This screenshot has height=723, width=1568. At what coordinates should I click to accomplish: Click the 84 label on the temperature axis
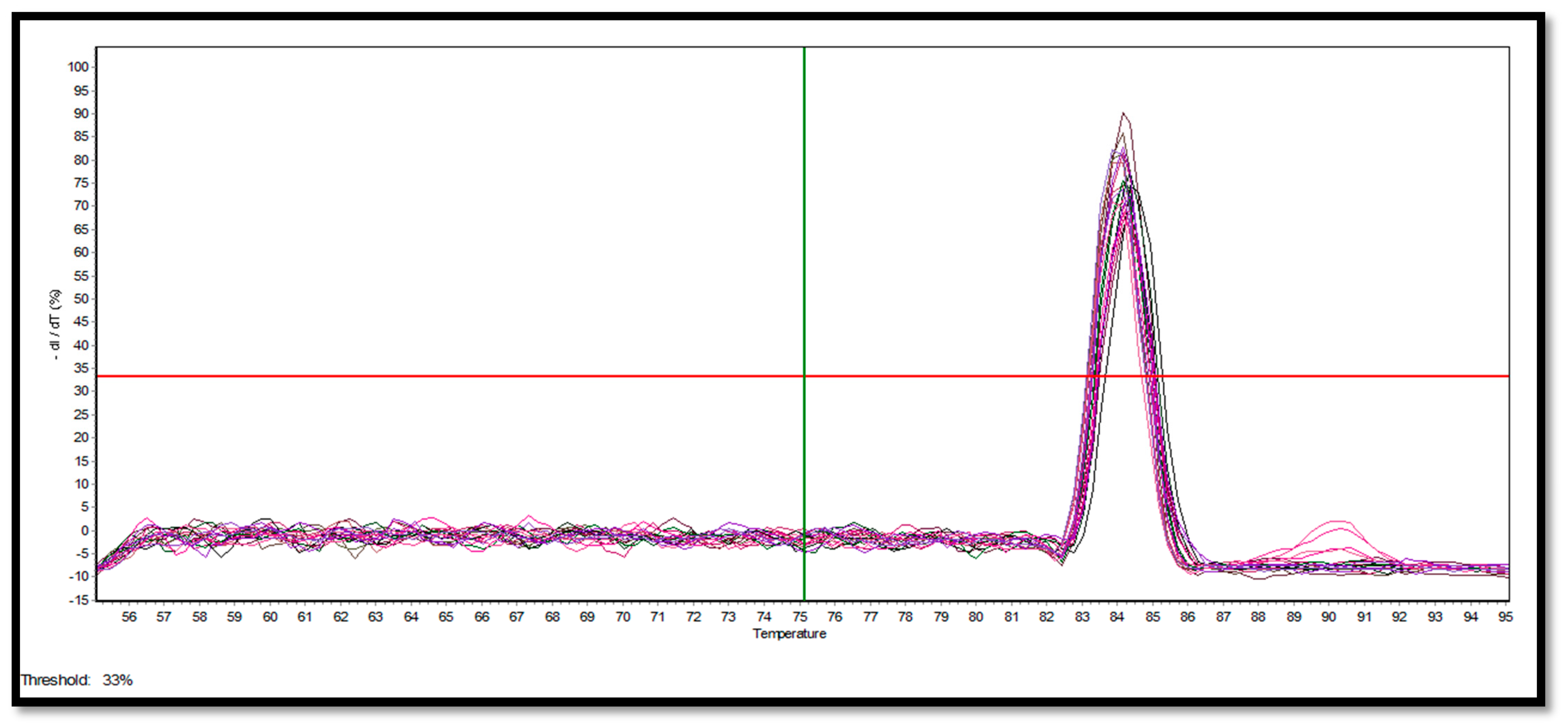1116,617
